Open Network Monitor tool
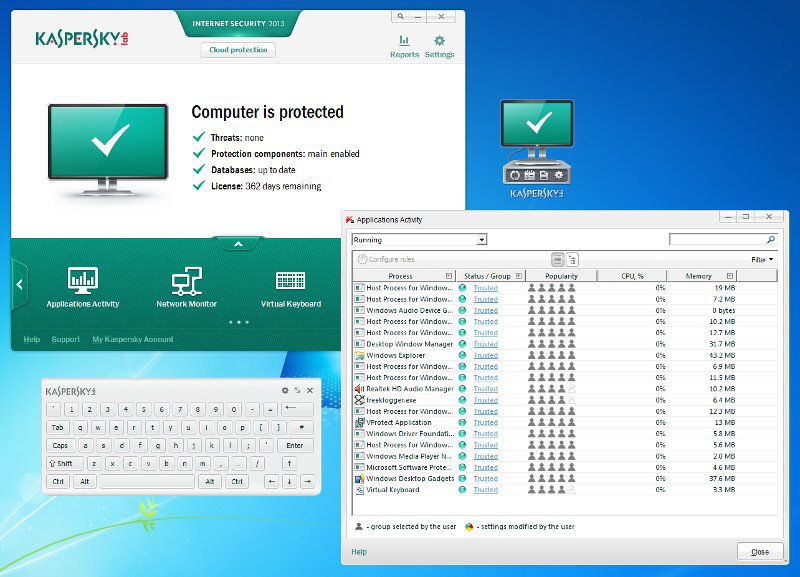This screenshot has width=800, height=577. click(x=187, y=287)
